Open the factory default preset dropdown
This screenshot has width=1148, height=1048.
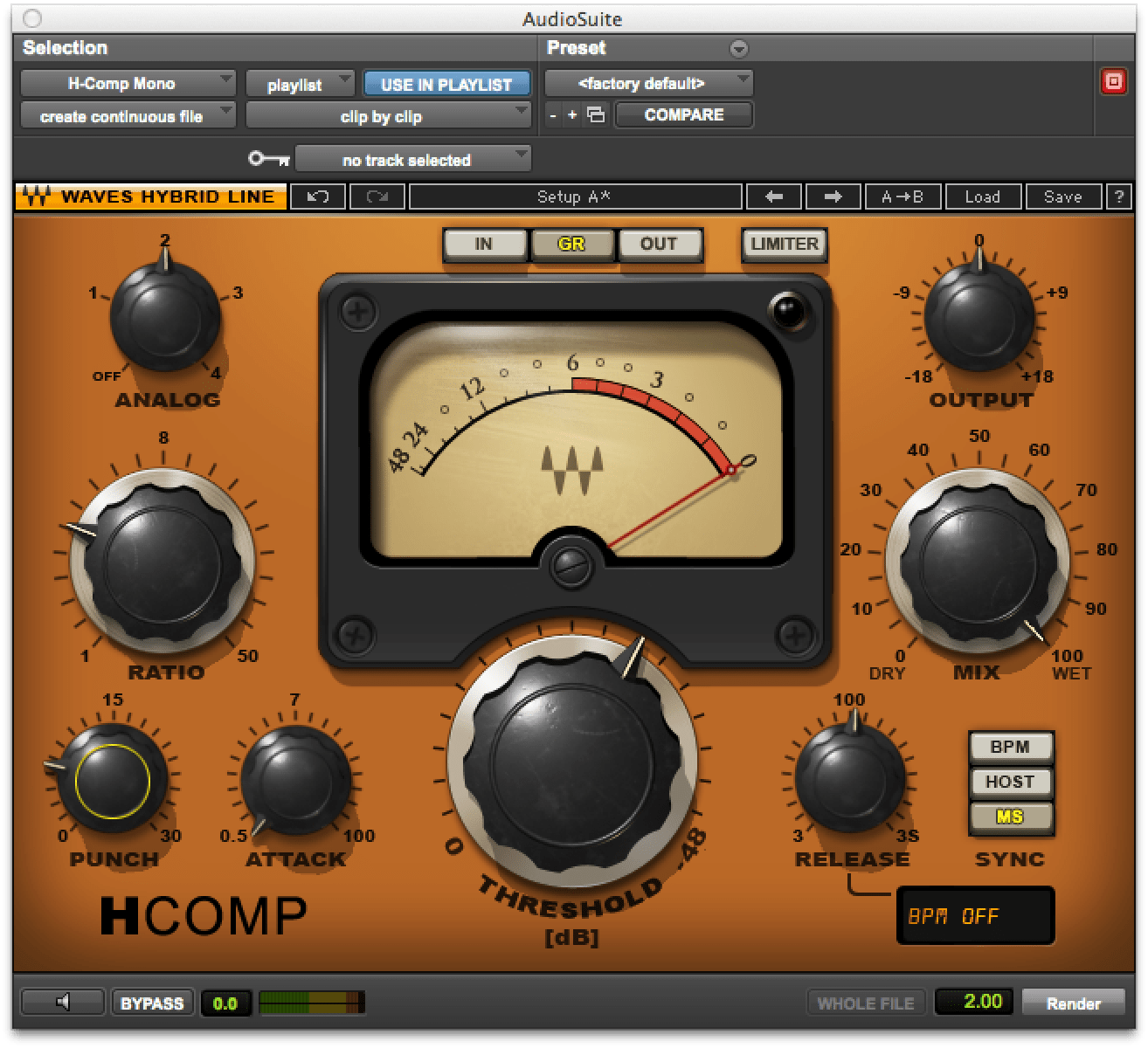648,84
